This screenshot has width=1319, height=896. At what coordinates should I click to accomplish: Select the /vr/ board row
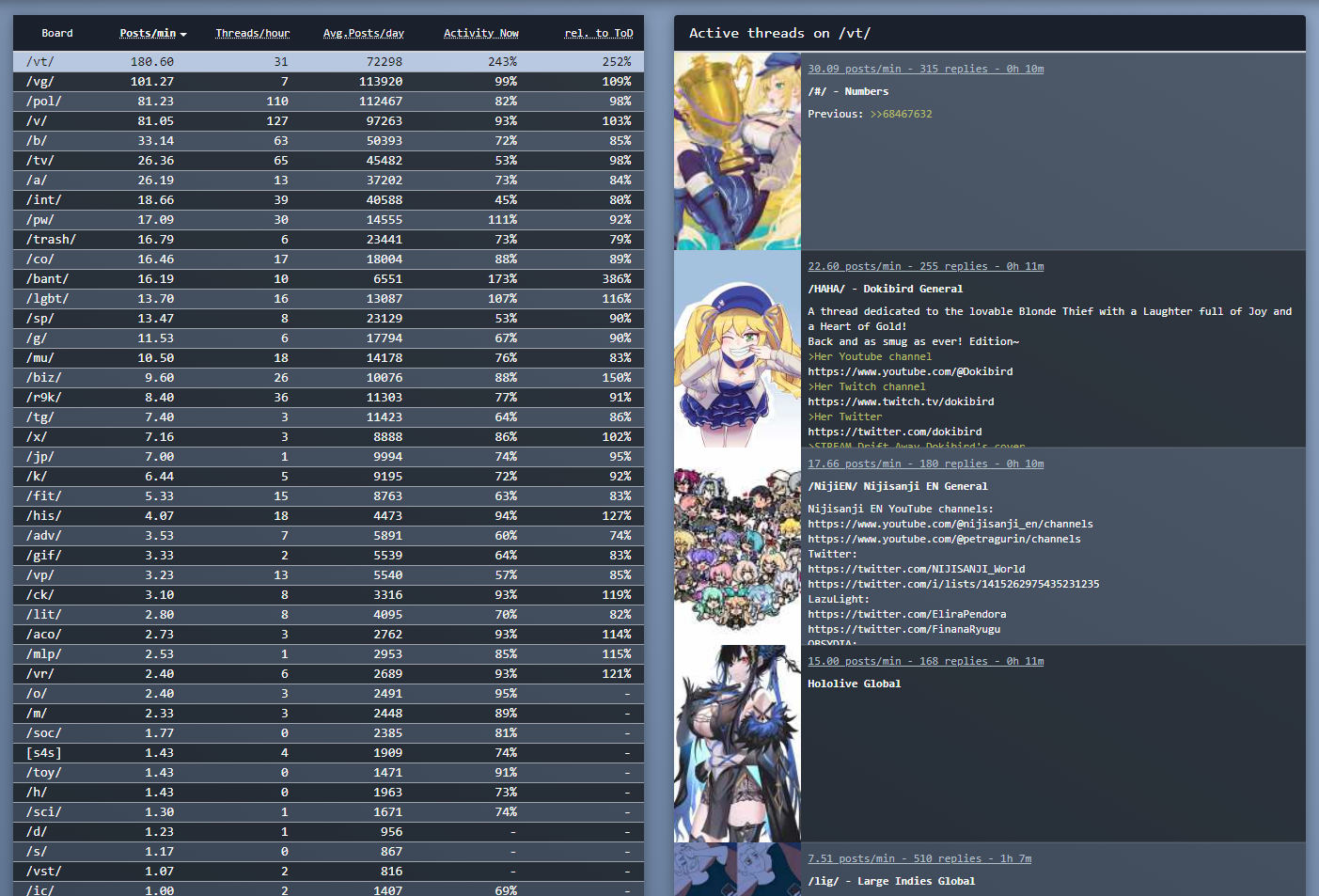(328, 674)
